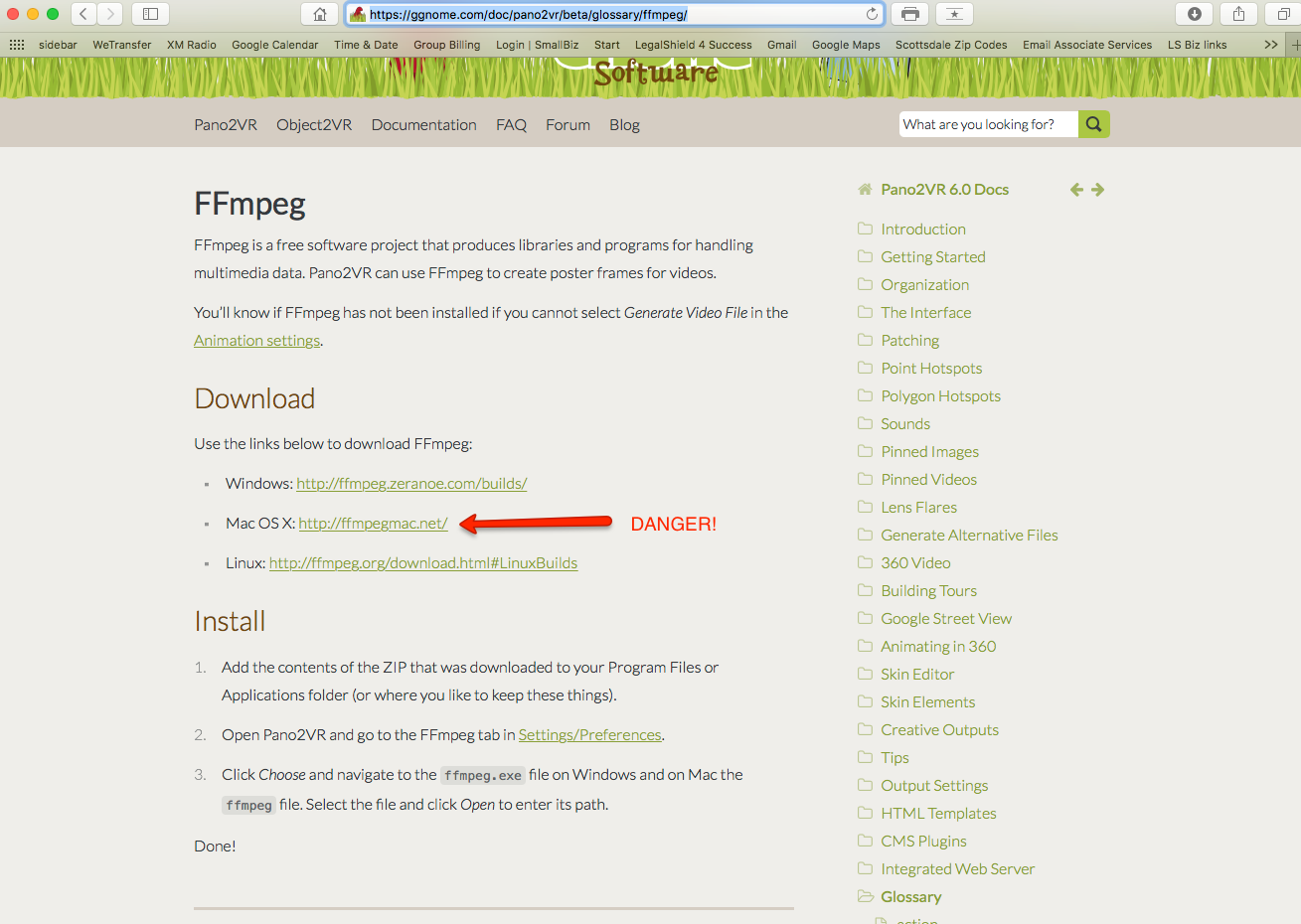
Task: Focus the 'What are you looking for?' search field
Action: [989, 124]
